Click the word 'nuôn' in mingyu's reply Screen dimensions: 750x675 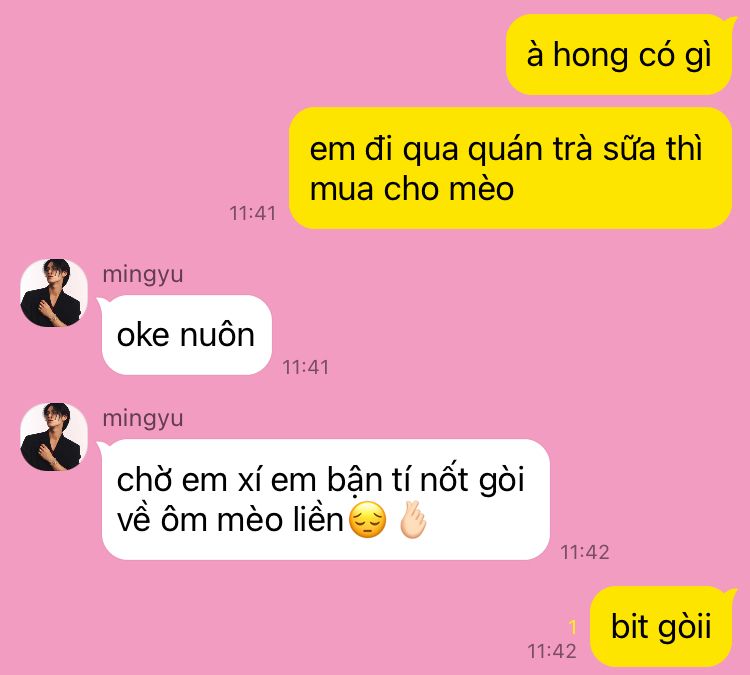point(217,335)
